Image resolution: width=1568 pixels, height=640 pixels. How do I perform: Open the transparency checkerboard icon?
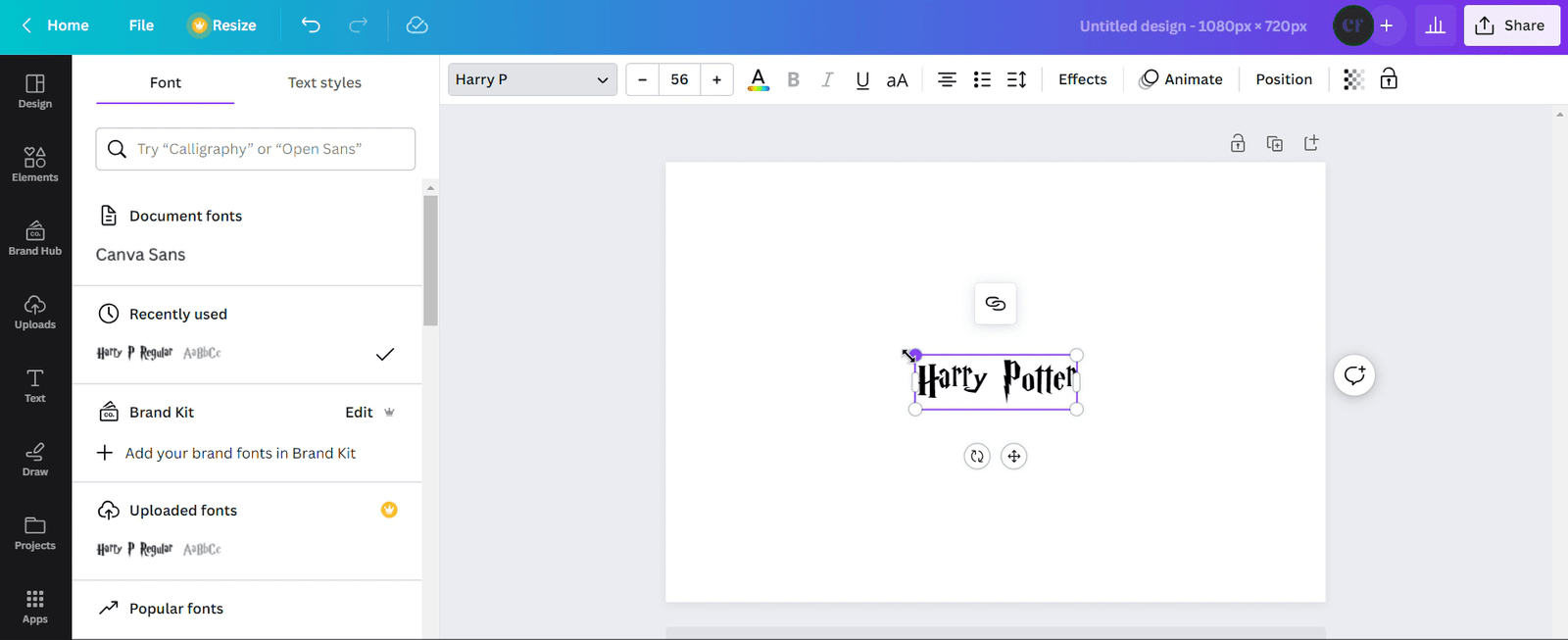coord(1353,79)
